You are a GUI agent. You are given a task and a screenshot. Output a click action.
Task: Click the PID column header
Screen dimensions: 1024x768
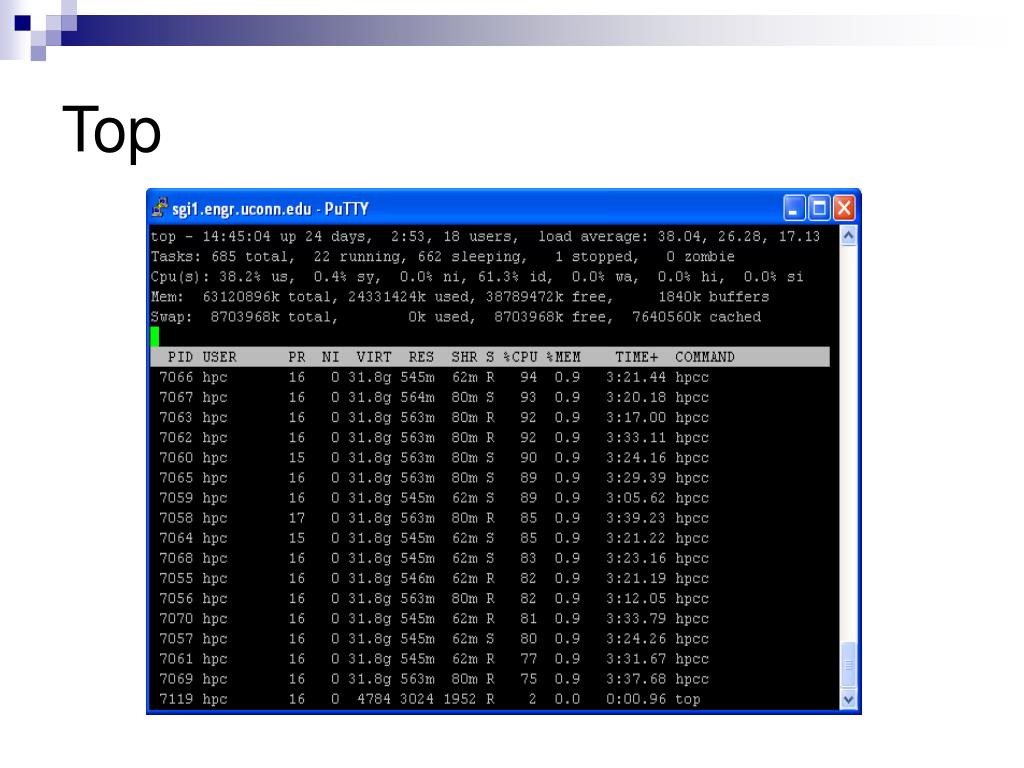point(180,357)
